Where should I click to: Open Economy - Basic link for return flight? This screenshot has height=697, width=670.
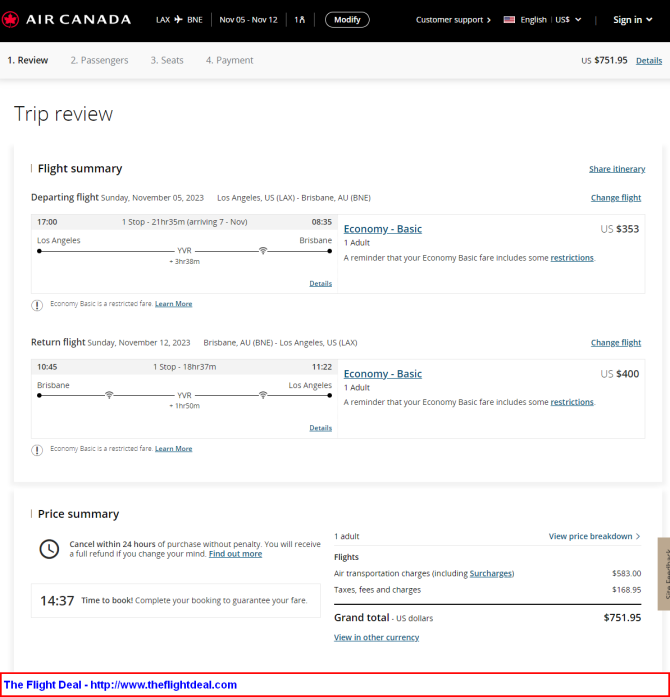(383, 374)
